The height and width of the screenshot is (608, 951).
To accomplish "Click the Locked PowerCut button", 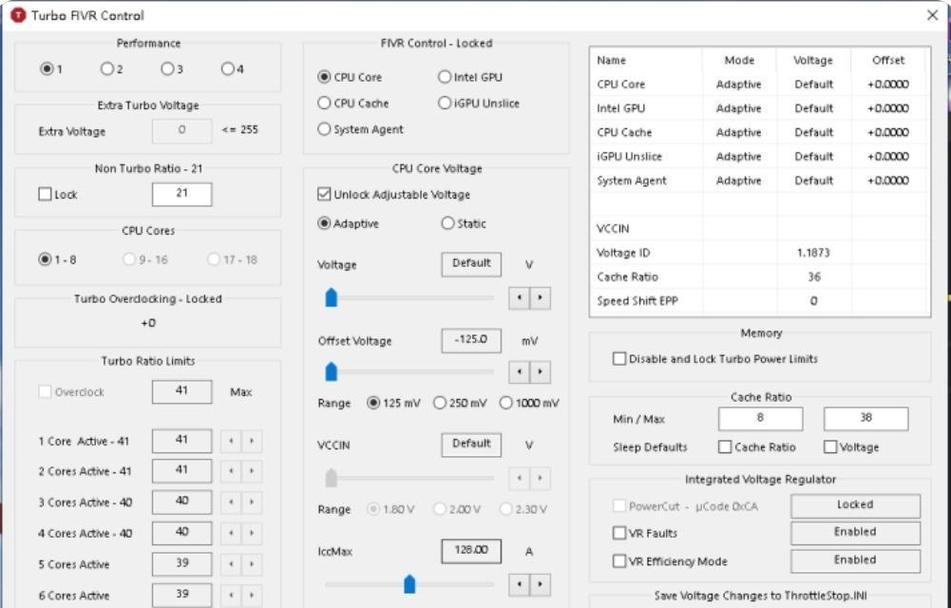I will 855,505.
